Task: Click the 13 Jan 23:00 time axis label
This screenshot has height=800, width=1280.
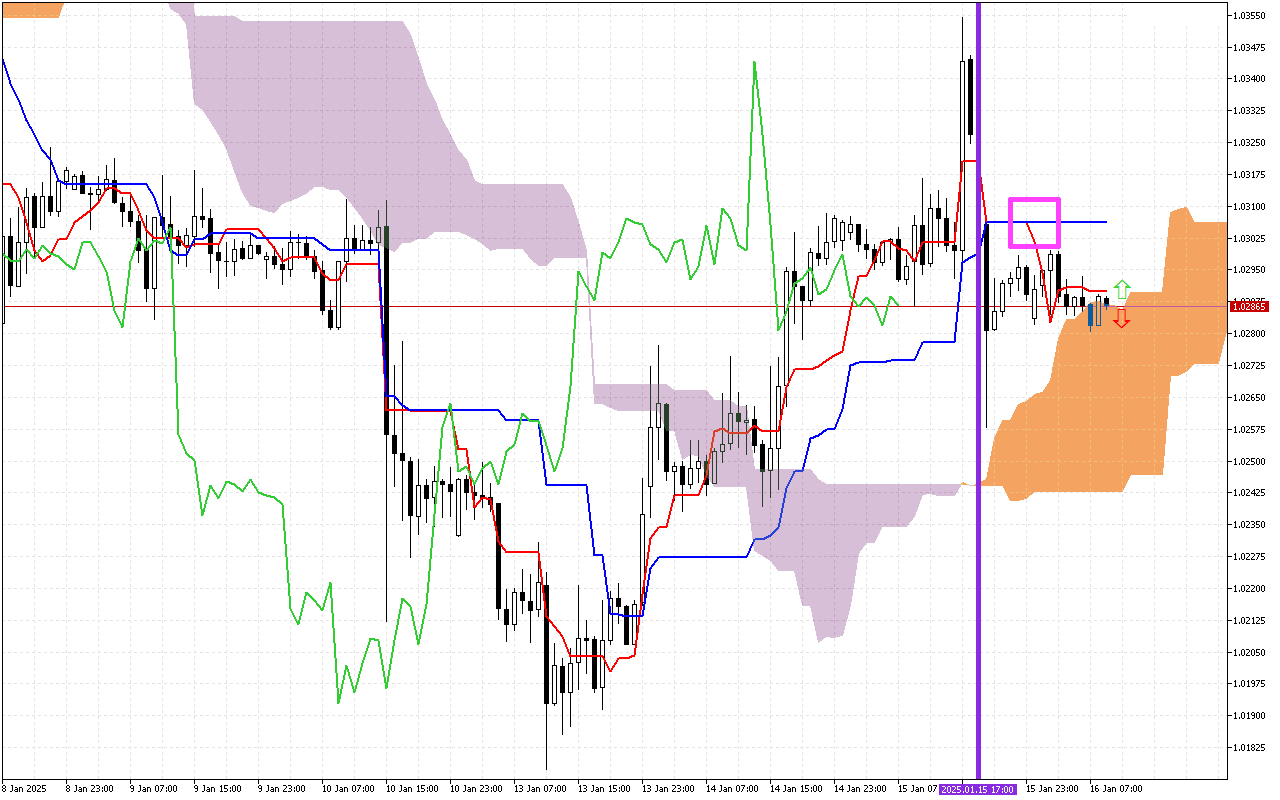Action: click(x=667, y=789)
